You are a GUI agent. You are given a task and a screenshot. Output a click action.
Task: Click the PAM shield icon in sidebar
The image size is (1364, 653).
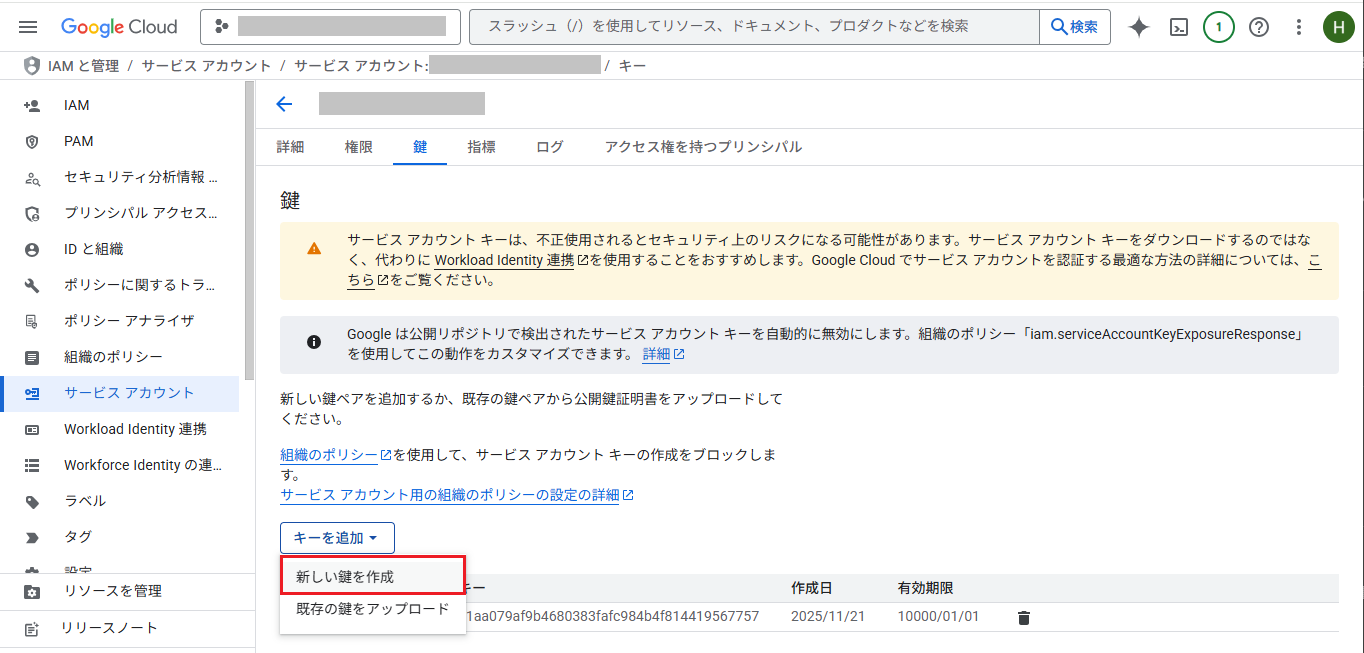click(x=32, y=141)
